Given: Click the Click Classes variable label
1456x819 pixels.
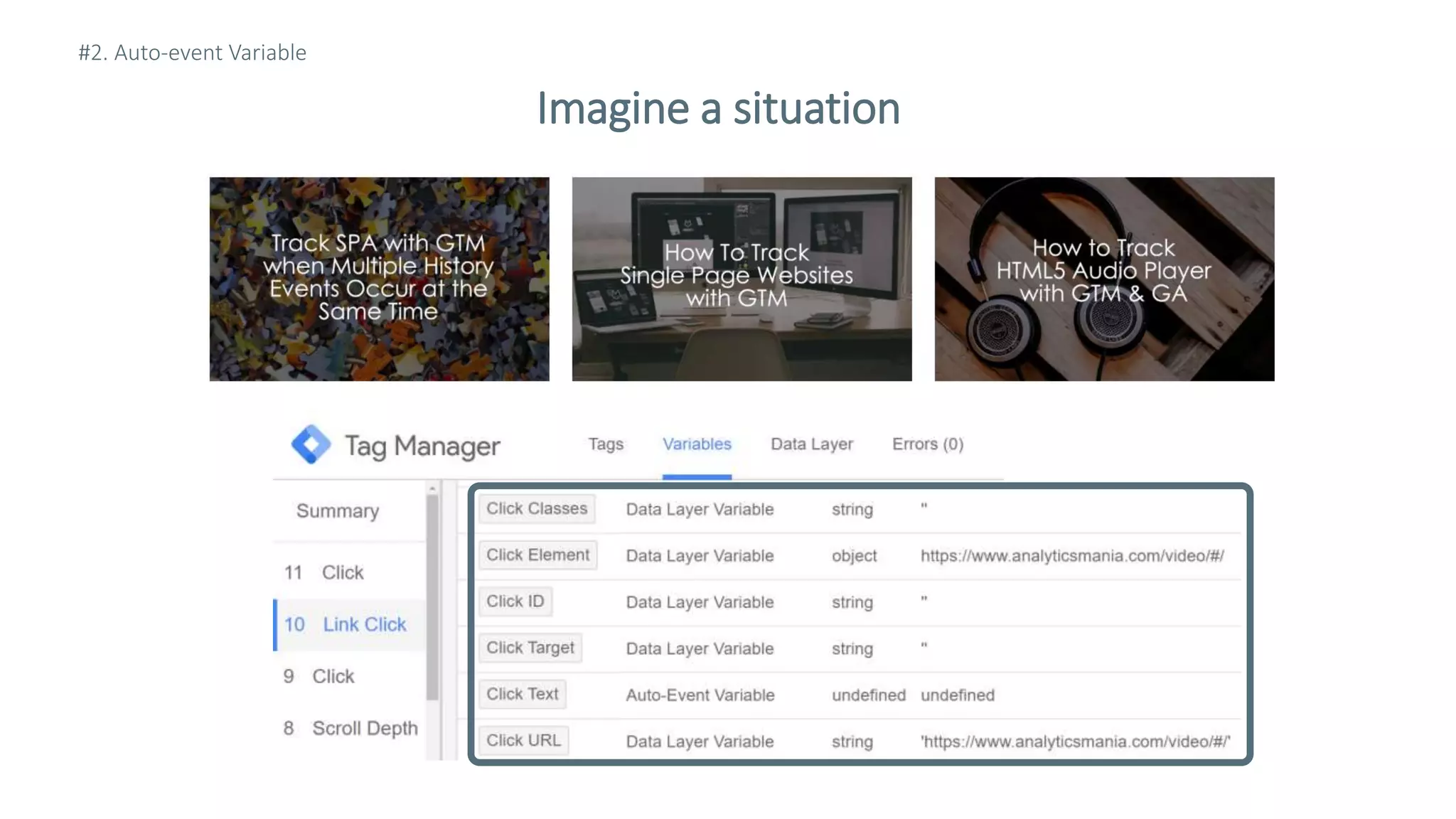Looking at the screenshot, I should point(537,509).
